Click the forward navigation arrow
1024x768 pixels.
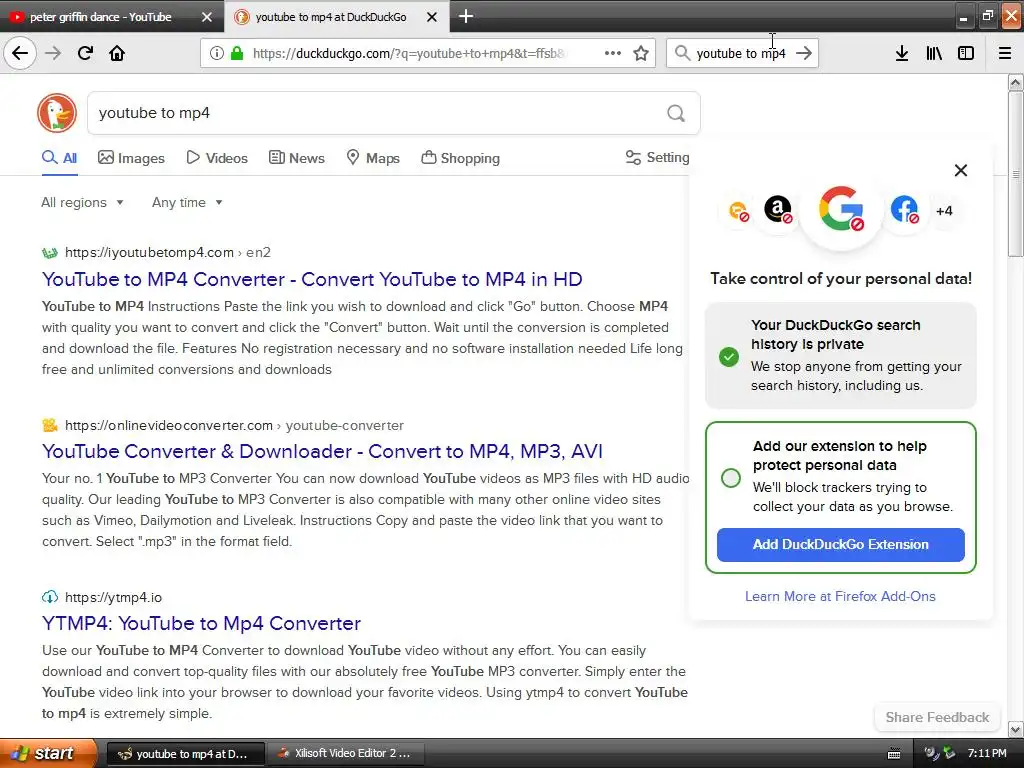(53, 53)
